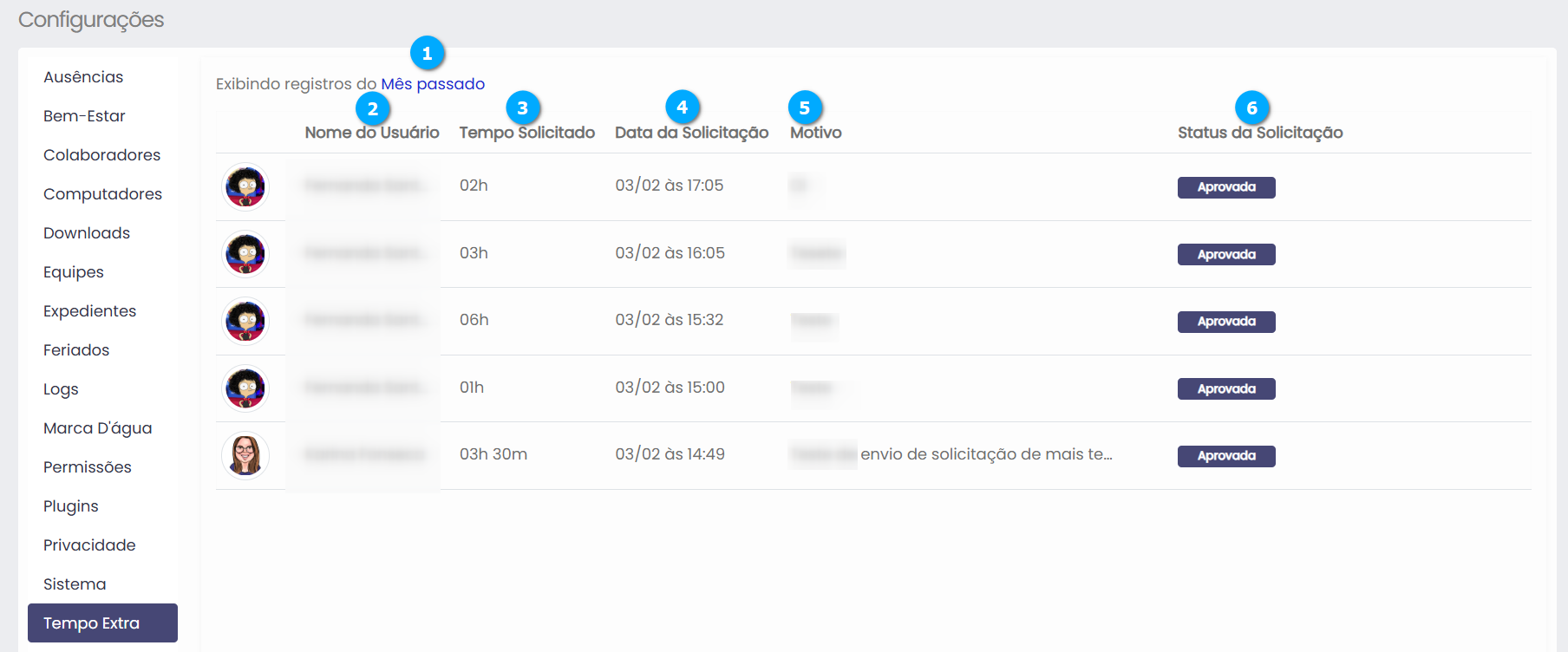Open the 'Mês passado' period filter
This screenshot has width=1568, height=652.
point(432,84)
